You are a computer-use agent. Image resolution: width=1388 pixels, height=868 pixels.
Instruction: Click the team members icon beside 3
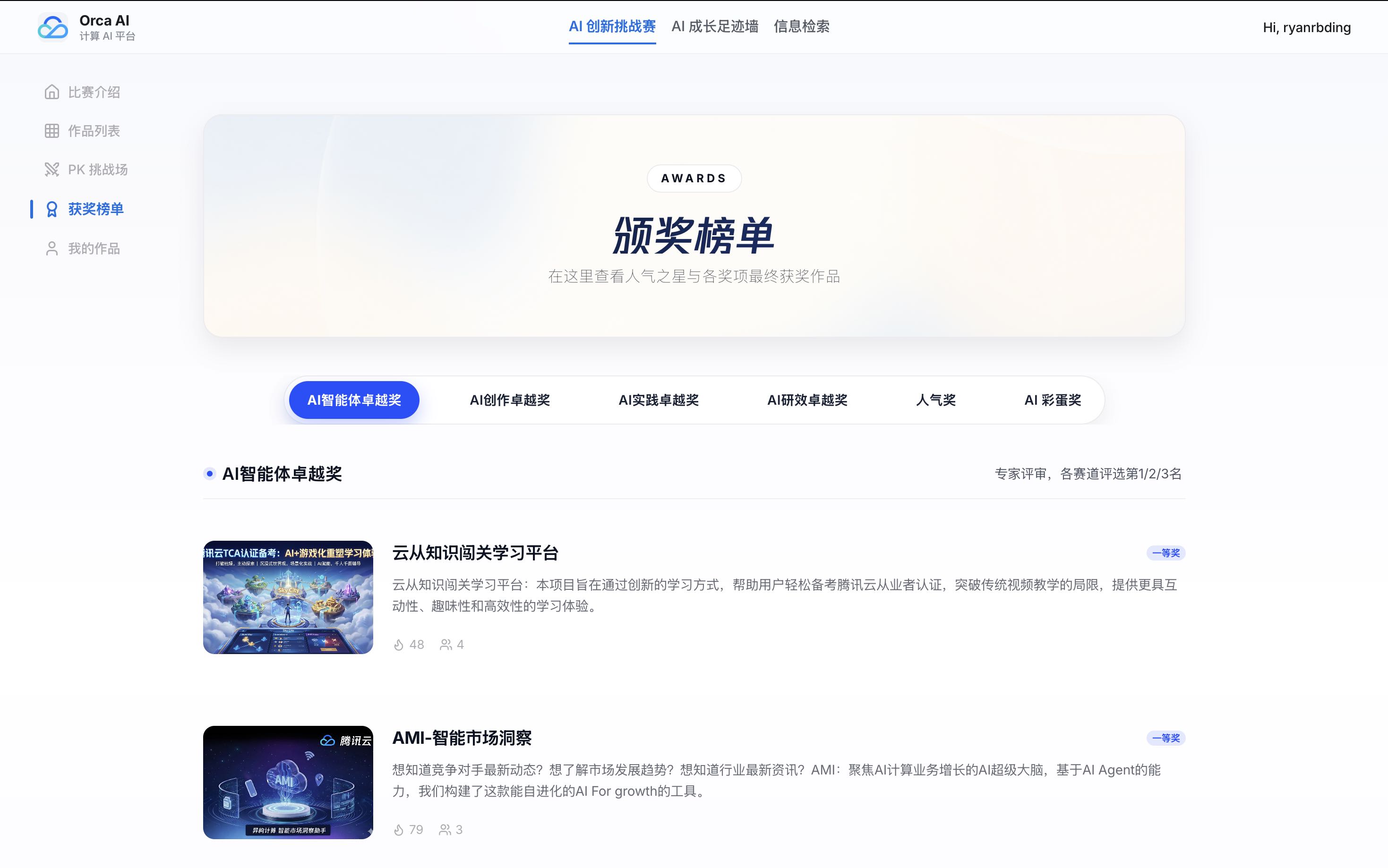[445, 830]
